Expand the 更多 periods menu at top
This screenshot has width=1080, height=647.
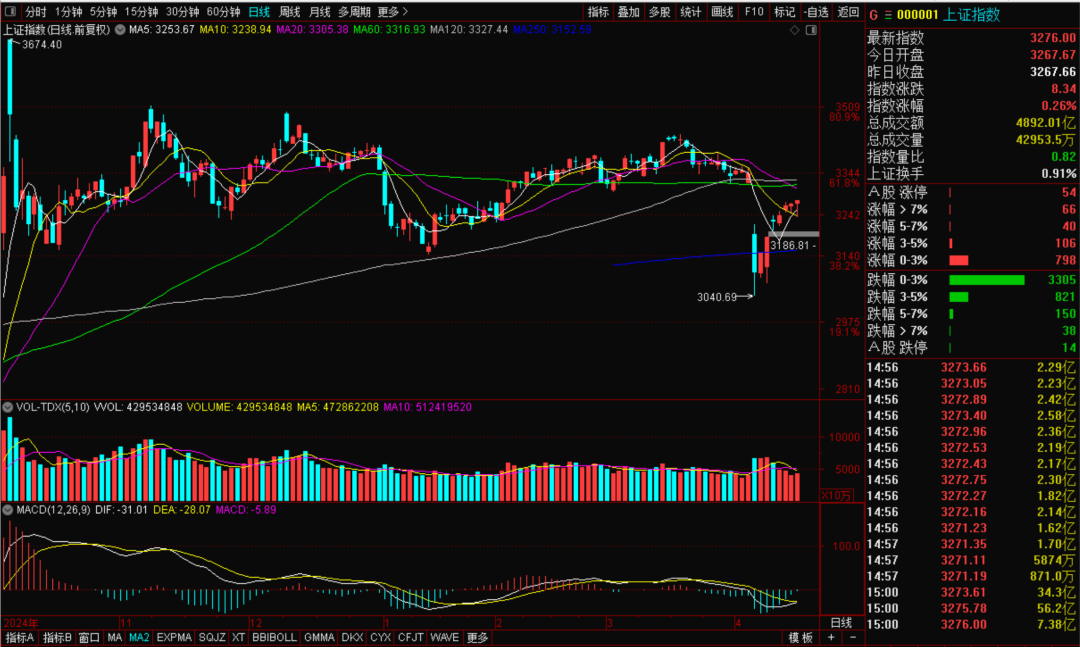tap(391, 12)
